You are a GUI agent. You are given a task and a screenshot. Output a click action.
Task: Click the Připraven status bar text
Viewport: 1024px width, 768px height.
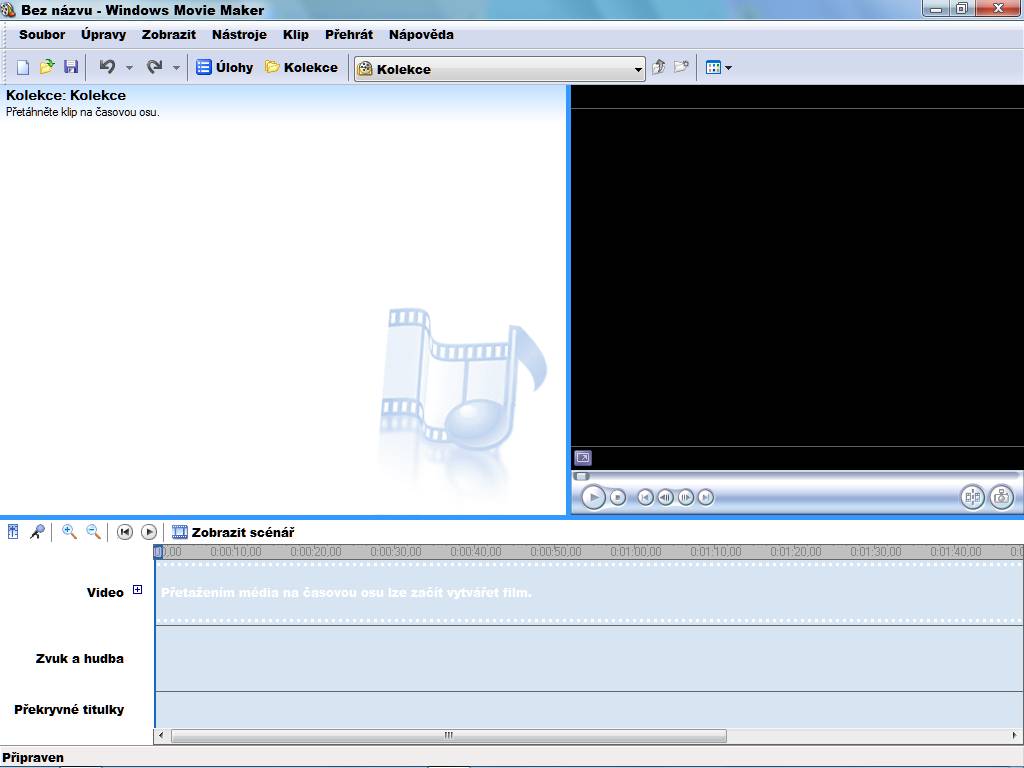pyautogui.click(x=33, y=758)
